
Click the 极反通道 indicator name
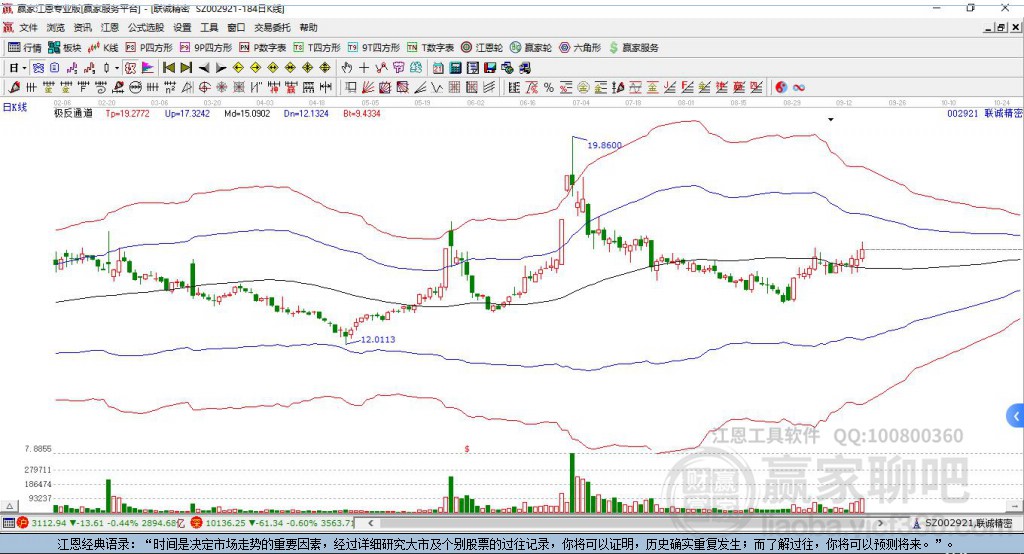(x=73, y=114)
